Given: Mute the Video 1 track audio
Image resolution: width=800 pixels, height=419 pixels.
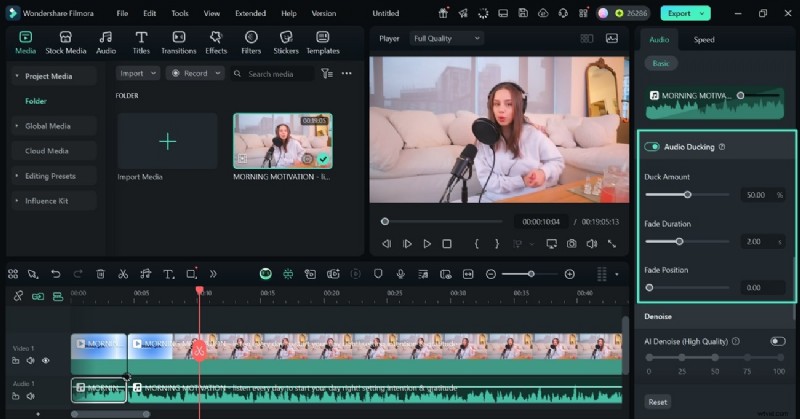Looking at the screenshot, I should pyautogui.click(x=31, y=360).
